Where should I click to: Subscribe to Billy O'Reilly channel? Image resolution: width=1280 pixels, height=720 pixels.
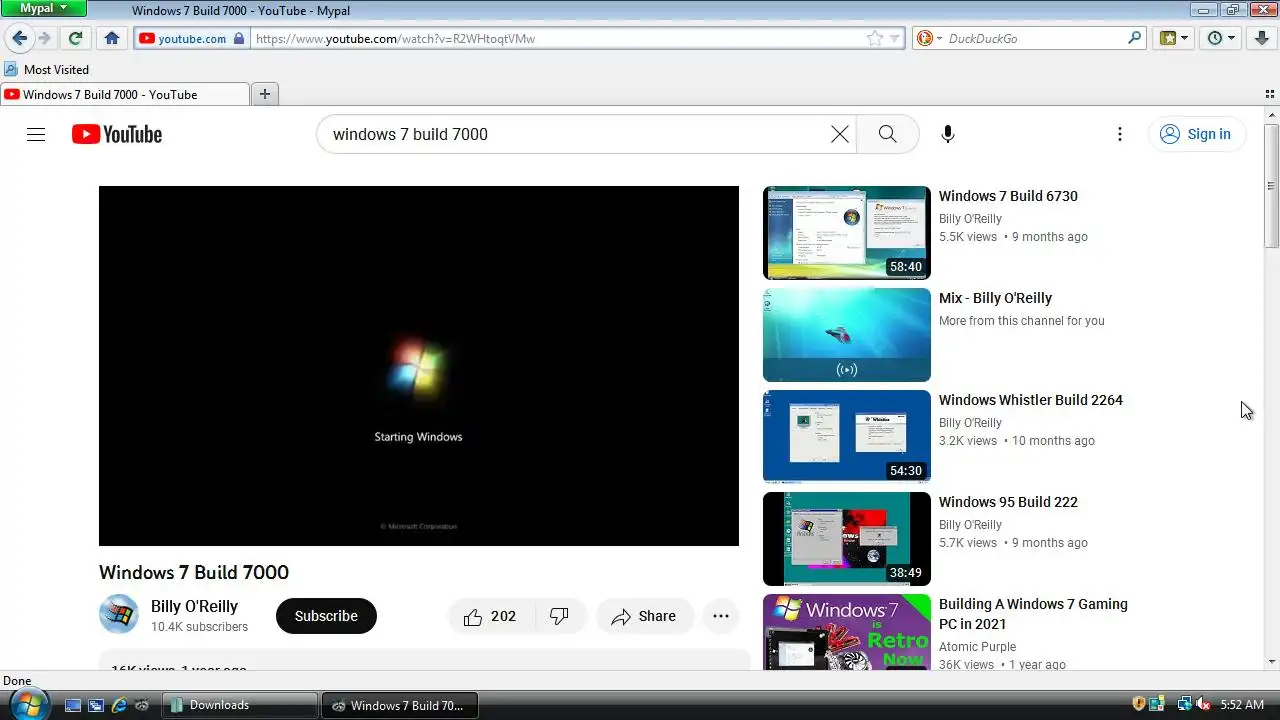click(x=326, y=616)
